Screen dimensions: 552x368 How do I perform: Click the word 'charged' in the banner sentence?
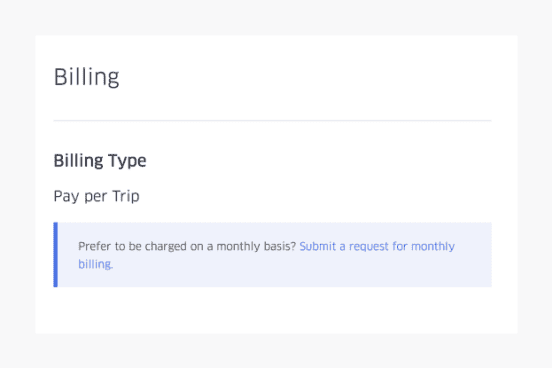point(165,247)
